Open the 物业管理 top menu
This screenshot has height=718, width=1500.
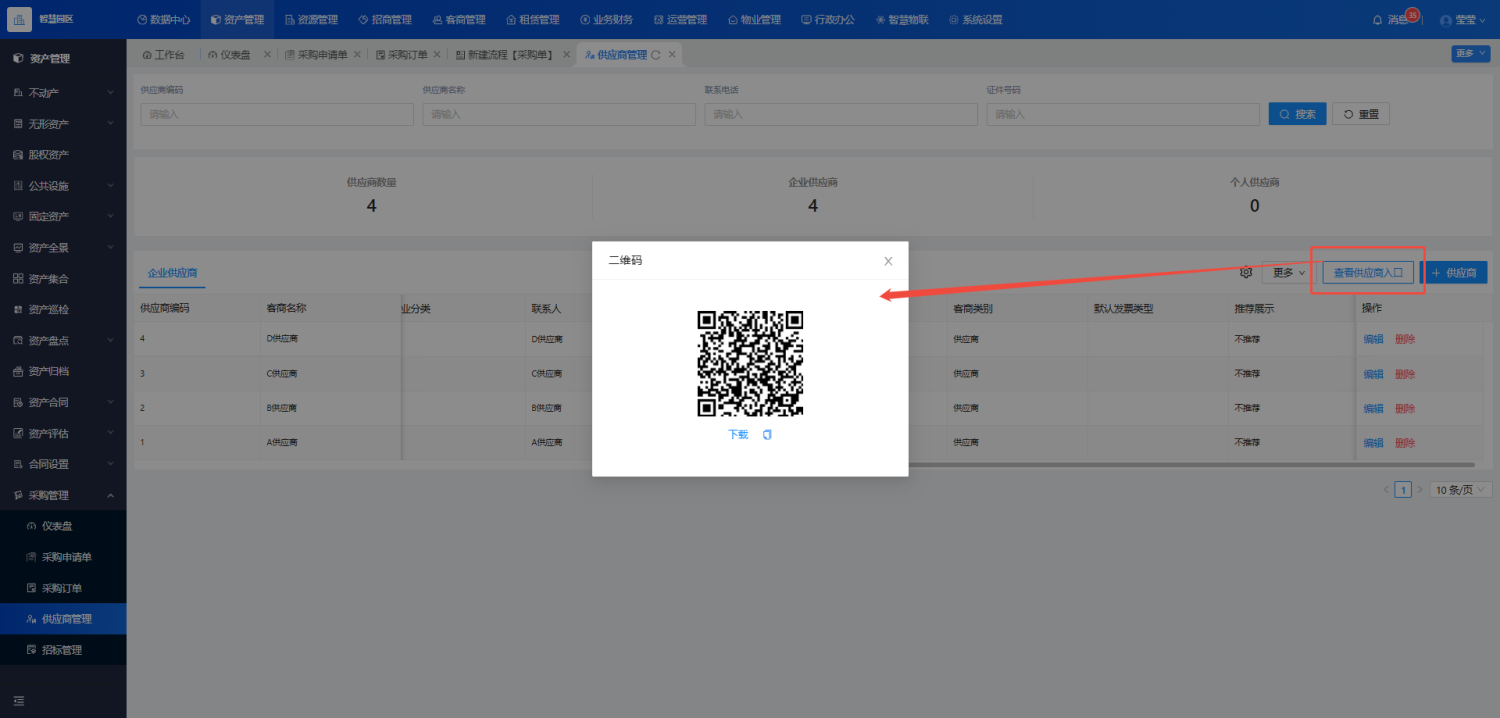(754, 19)
